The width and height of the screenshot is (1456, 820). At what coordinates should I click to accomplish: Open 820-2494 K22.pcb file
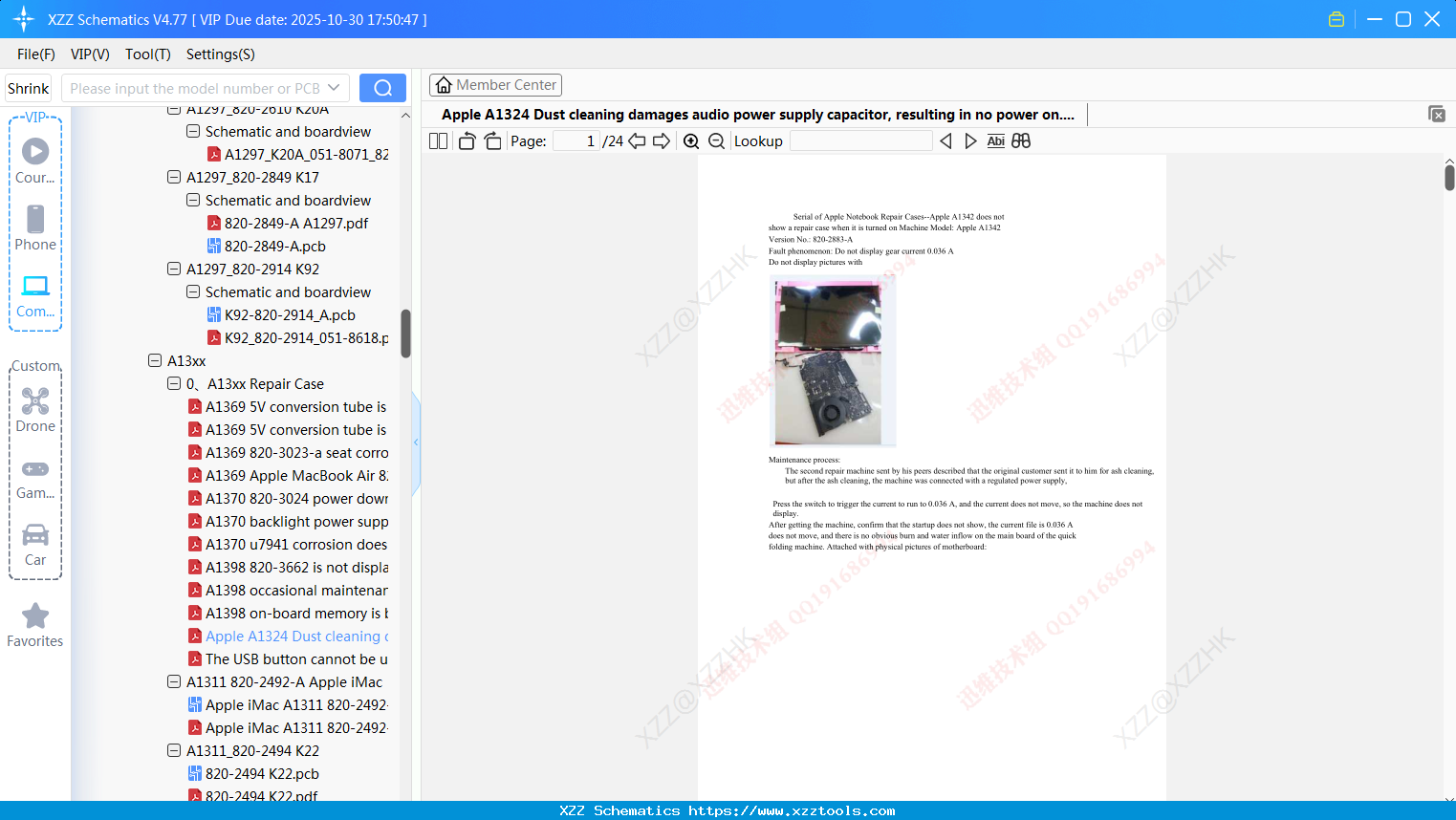[253, 774]
